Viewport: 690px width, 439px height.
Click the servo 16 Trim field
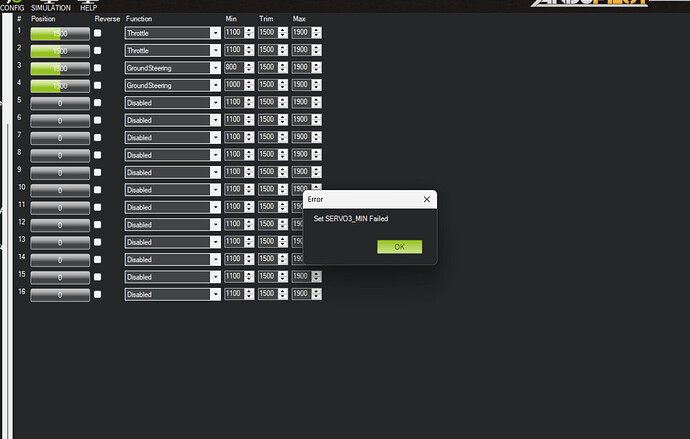(267, 294)
